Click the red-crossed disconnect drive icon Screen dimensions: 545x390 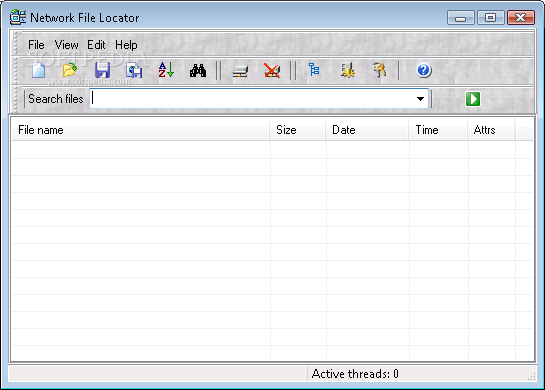272,71
